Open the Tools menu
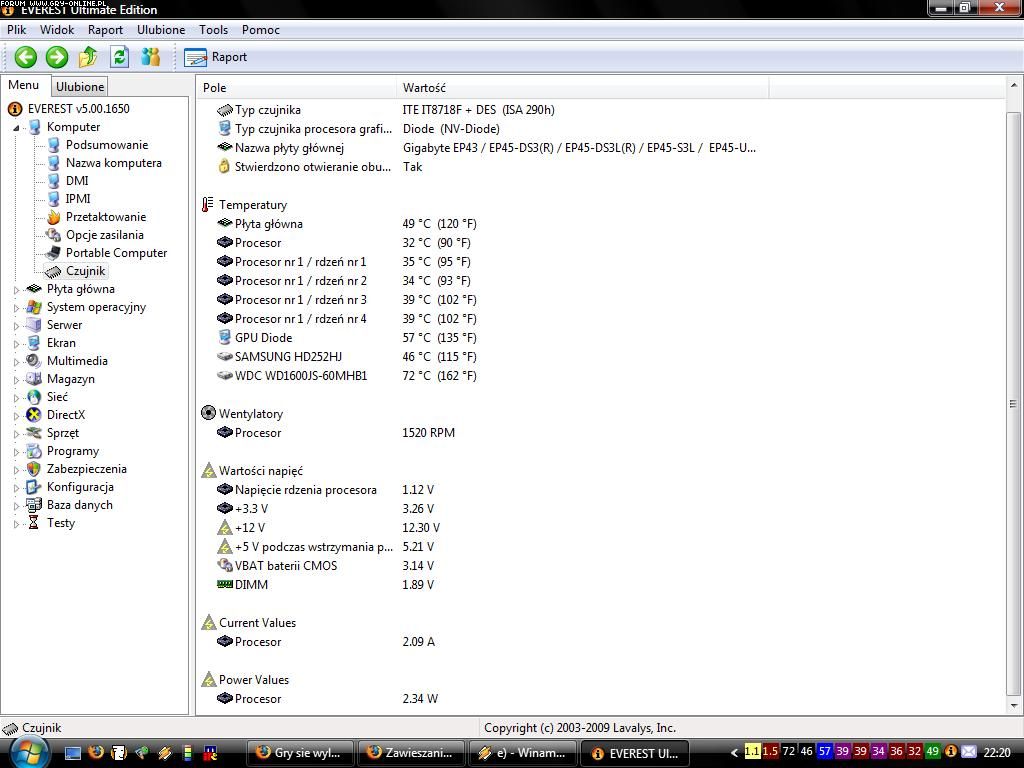 click(213, 30)
